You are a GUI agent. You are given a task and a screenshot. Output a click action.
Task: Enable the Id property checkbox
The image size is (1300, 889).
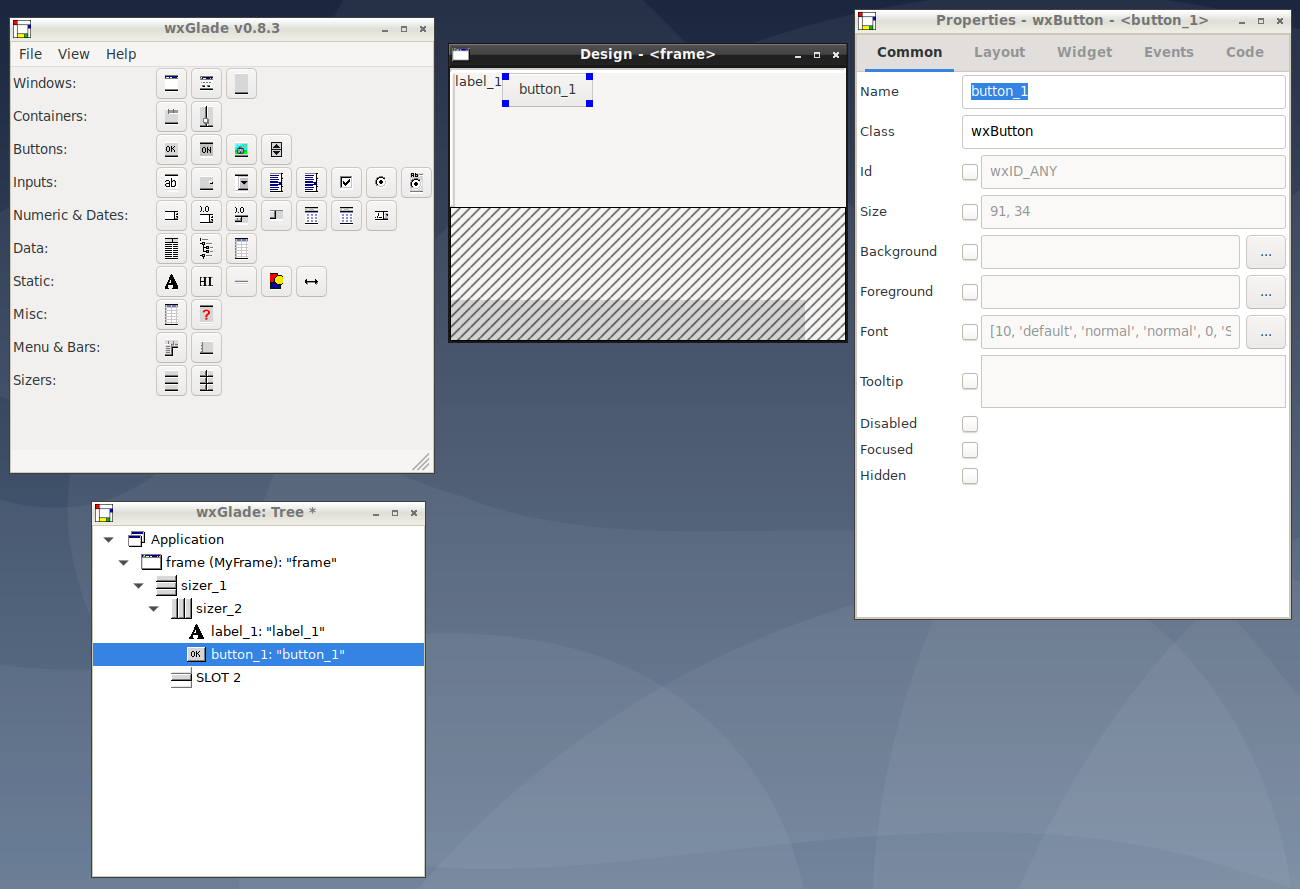click(x=970, y=172)
